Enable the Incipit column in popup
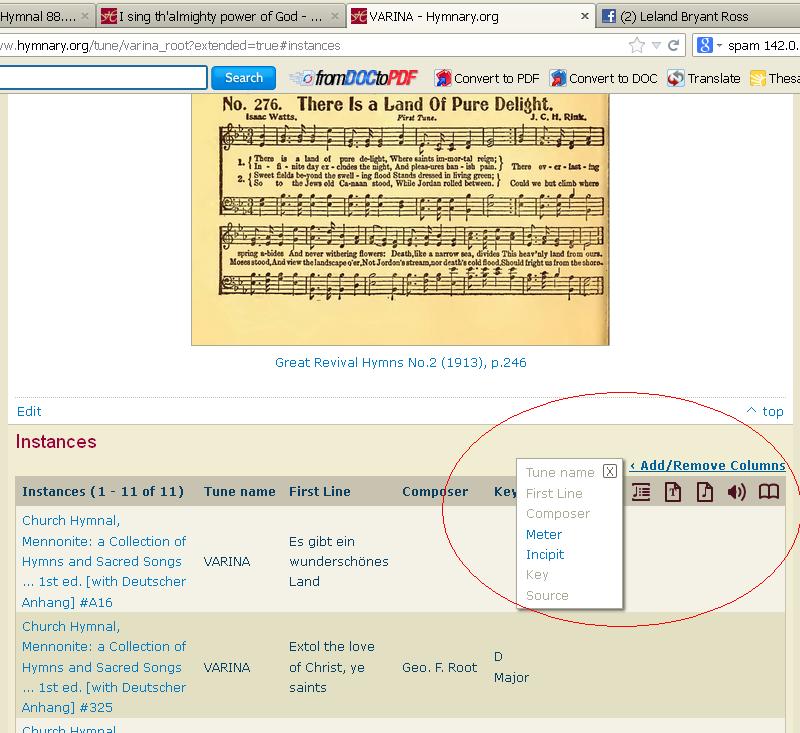 click(x=545, y=554)
